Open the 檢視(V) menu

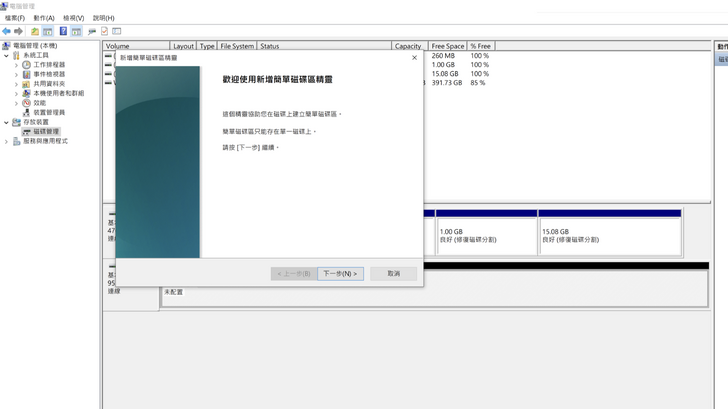[x=74, y=18]
